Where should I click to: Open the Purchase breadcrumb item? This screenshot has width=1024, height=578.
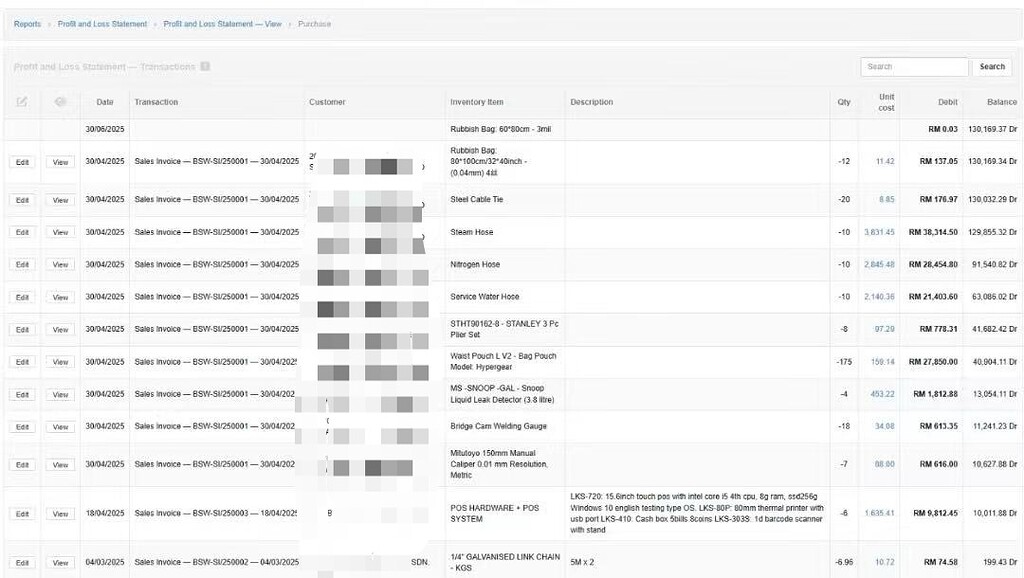click(314, 24)
